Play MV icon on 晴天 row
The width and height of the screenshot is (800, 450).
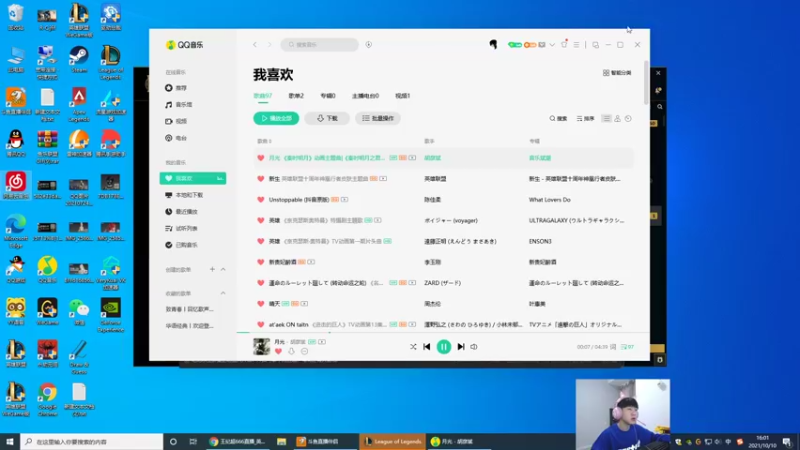point(304,304)
